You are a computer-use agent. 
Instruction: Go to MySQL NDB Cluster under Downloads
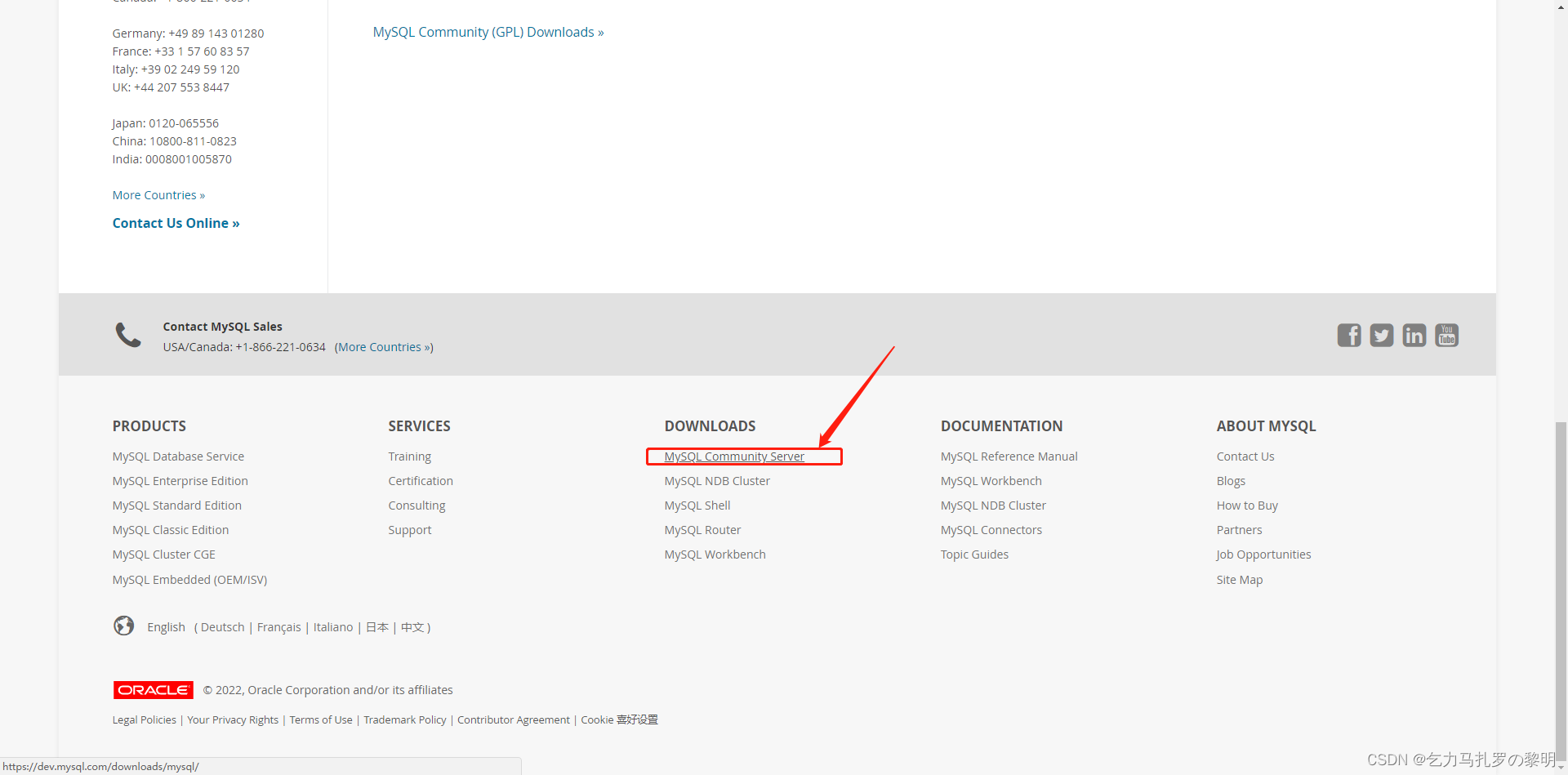point(717,481)
